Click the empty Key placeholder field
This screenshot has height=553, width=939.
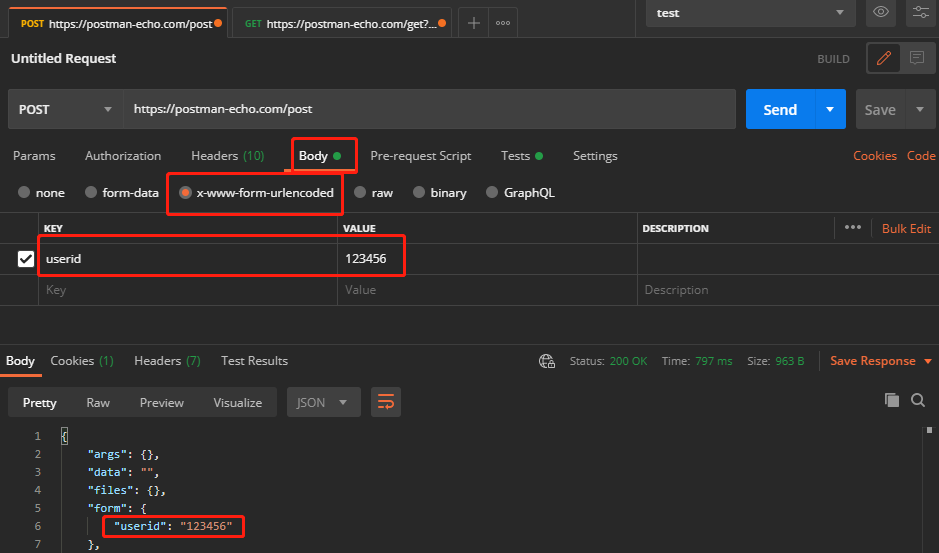(188, 290)
